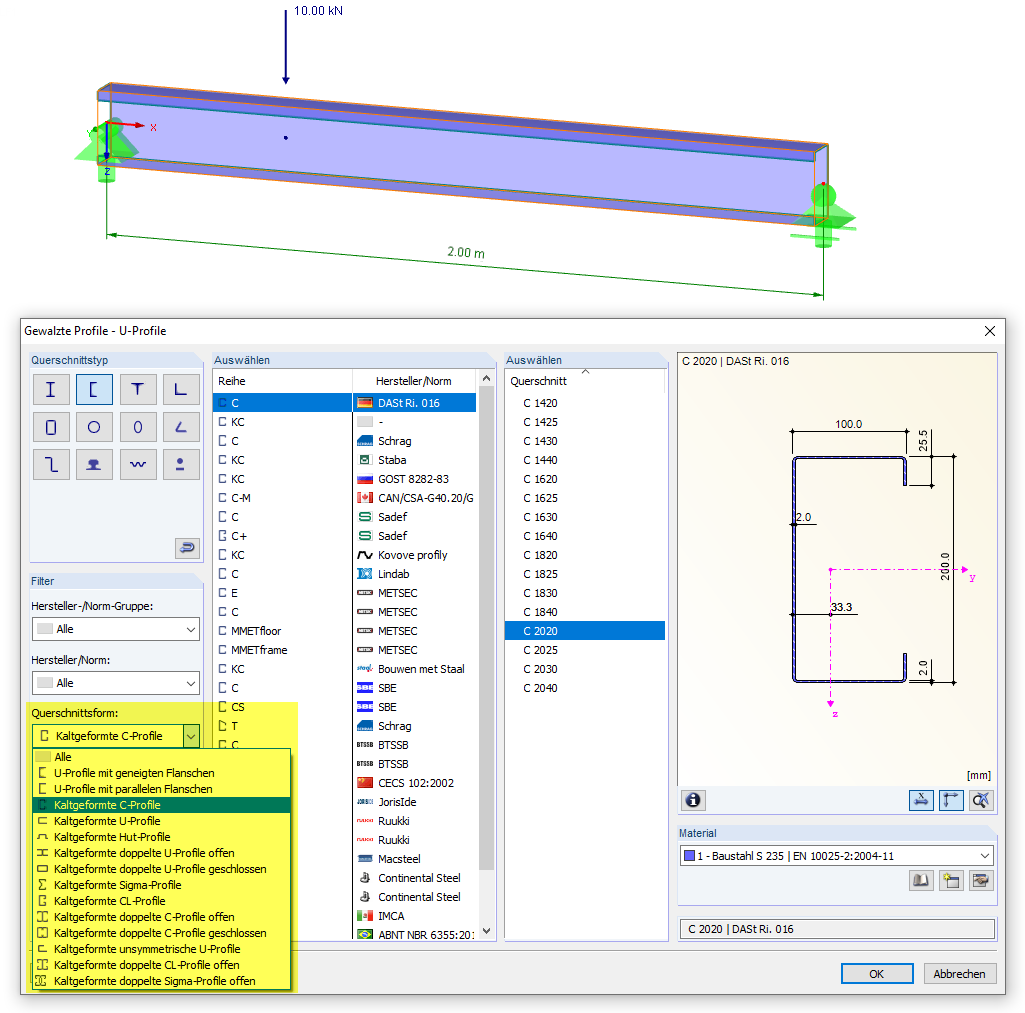
Task: Select the L-angle cross-section type
Action: tap(181, 390)
